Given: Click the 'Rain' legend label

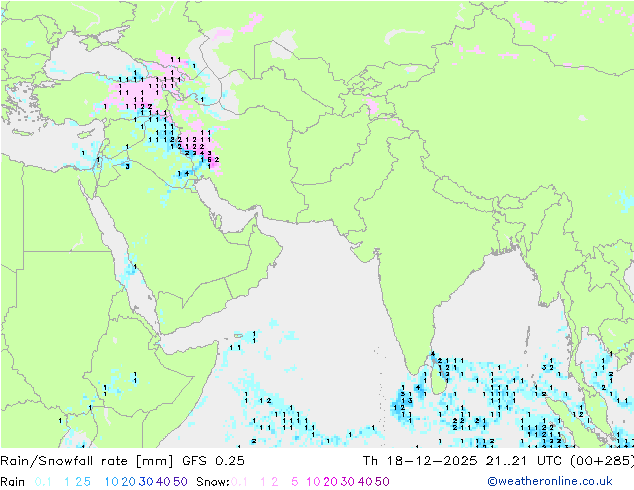Looking at the screenshot, I should pyautogui.click(x=13, y=482).
